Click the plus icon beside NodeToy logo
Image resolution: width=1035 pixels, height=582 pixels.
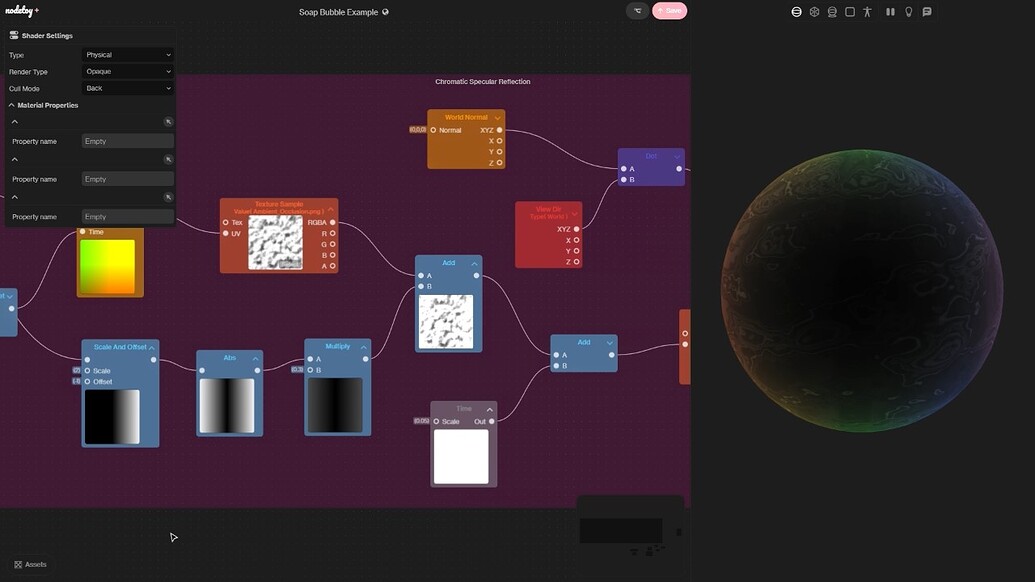(x=37, y=10)
